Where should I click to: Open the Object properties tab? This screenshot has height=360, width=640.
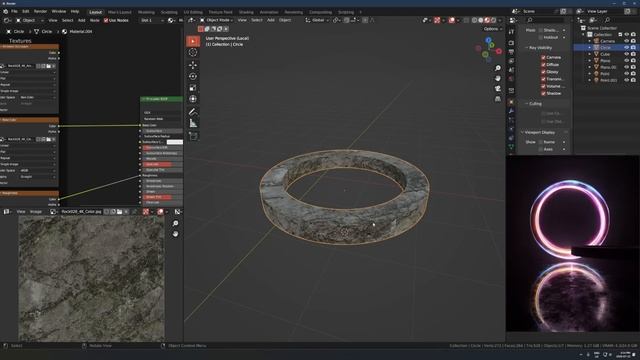point(511,102)
